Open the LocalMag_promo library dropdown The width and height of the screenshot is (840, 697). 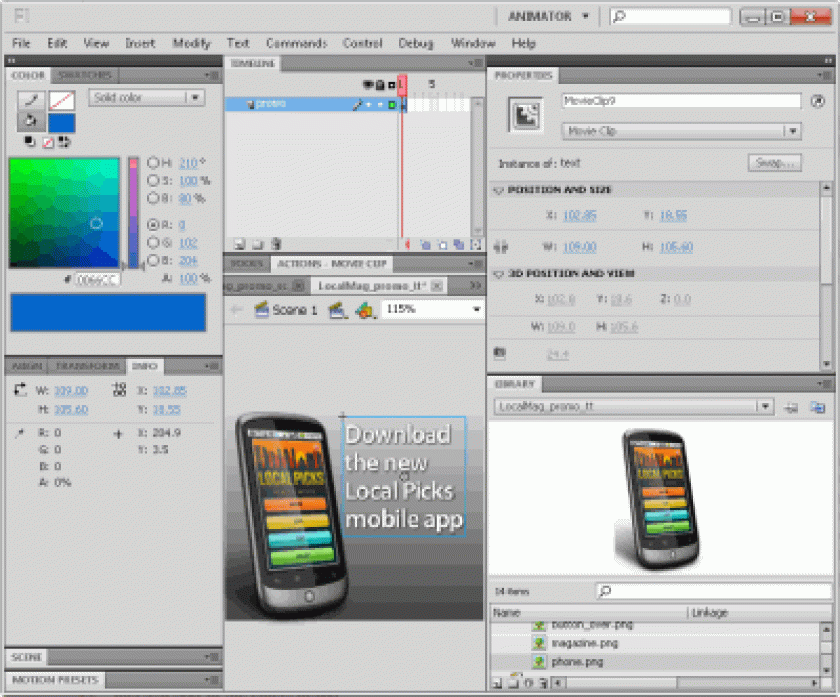tap(766, 407)
